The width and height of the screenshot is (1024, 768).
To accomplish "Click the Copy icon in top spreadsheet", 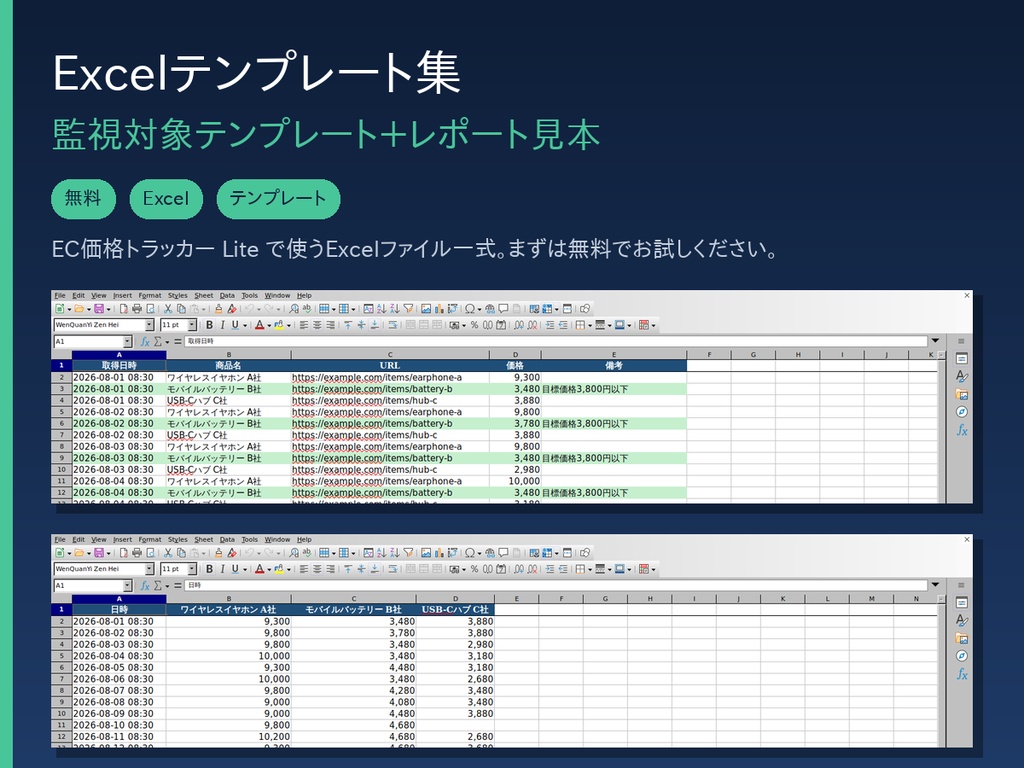I will click(182, 309).
